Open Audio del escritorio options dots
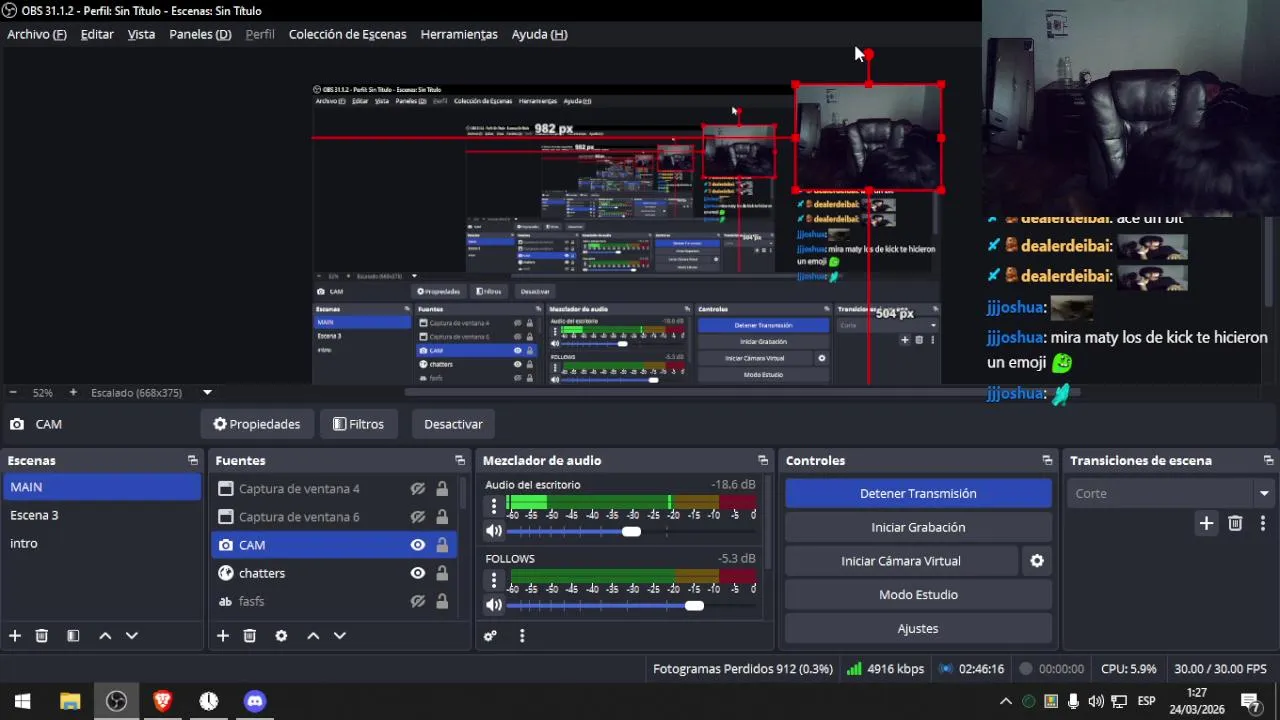 [x=494, y=506]
